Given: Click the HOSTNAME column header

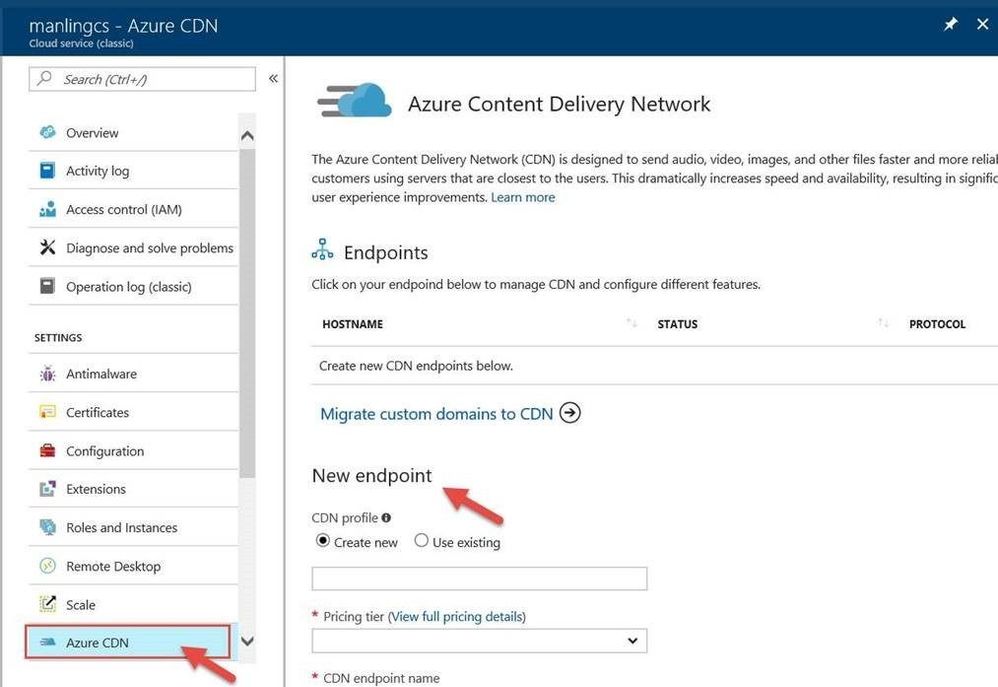Looking at the screenshot, I should [x=353, y=324].
